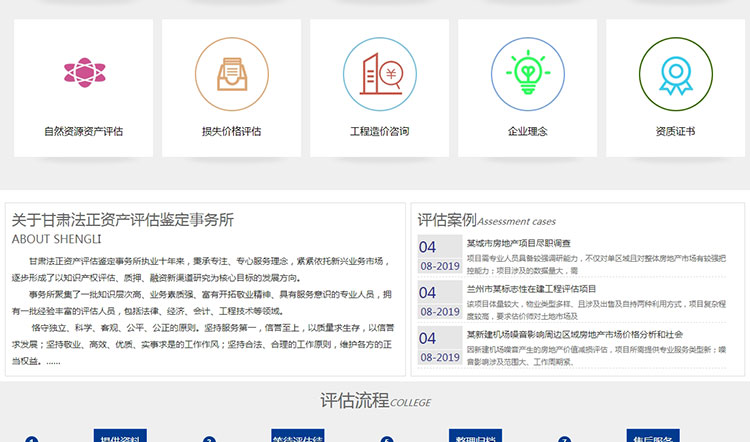Screen dimensions: 750x442
Task: Open the 损失价格评估 text label
Action: click(231, 131)
